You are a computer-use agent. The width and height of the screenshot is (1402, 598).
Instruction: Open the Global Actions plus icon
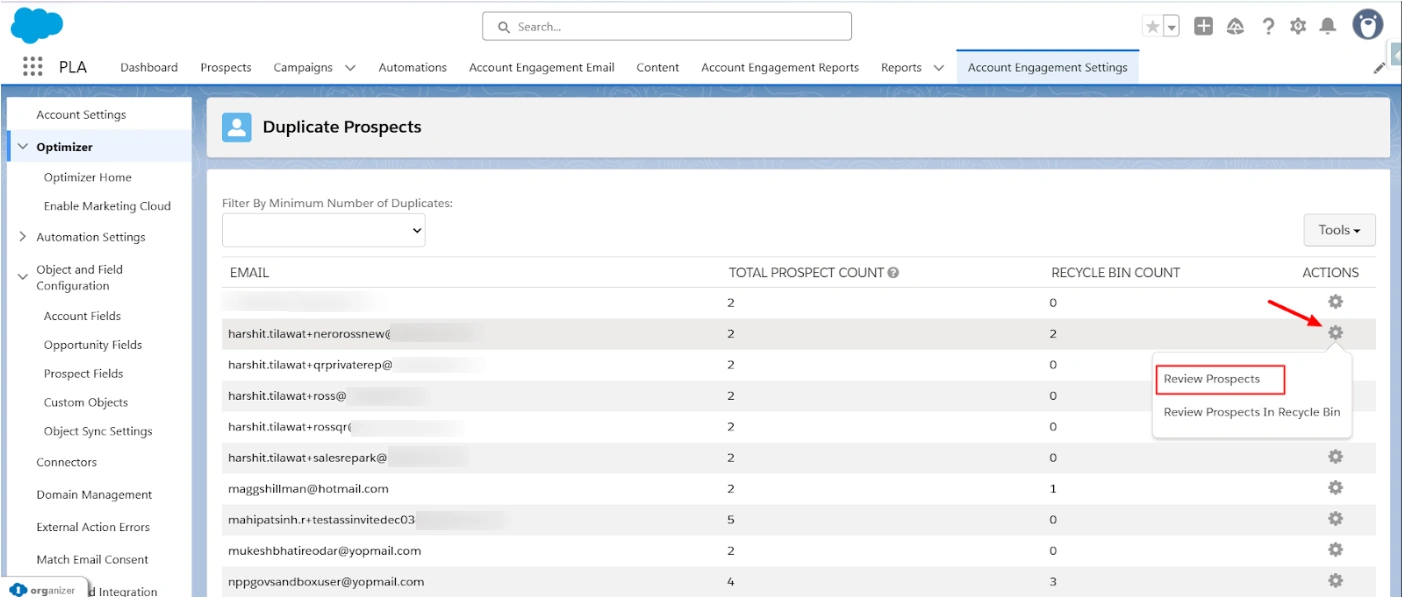[1204, 27]
